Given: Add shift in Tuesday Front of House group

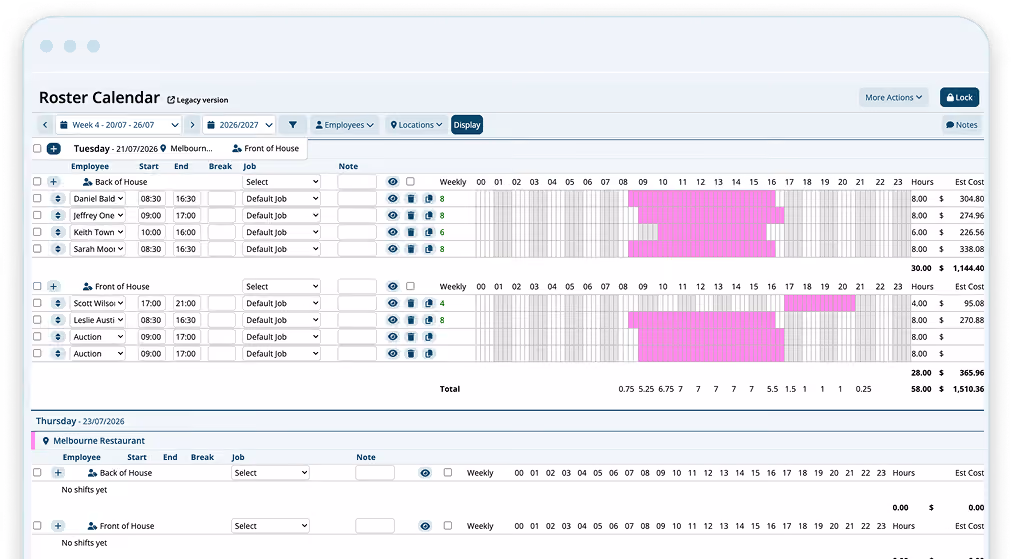Looking at the screenshot, I should (54, 286).
